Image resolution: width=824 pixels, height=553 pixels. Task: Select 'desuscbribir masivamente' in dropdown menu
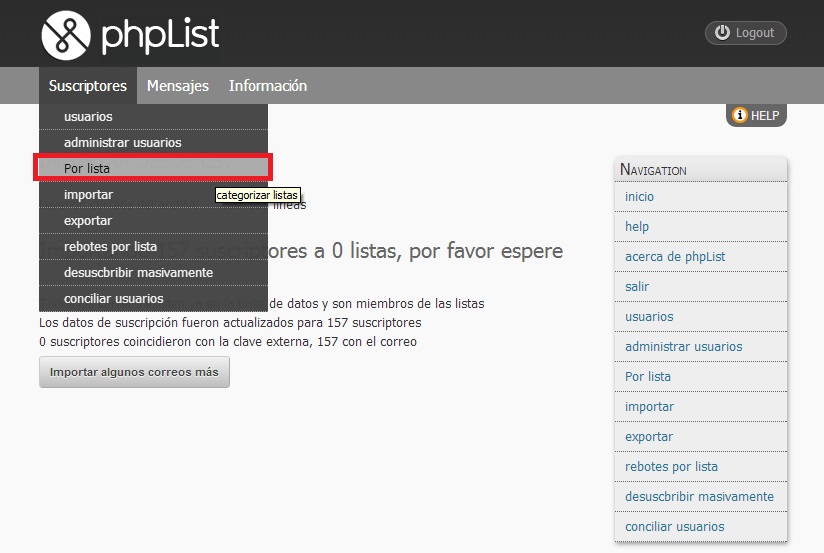pos(138,273)
